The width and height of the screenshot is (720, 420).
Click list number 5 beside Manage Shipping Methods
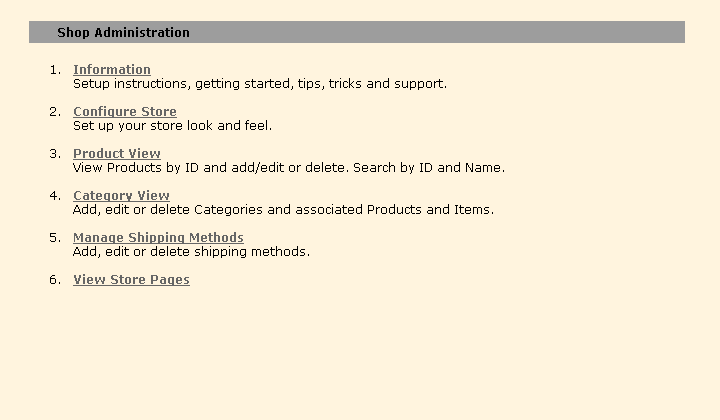click(x=55, y=238)
